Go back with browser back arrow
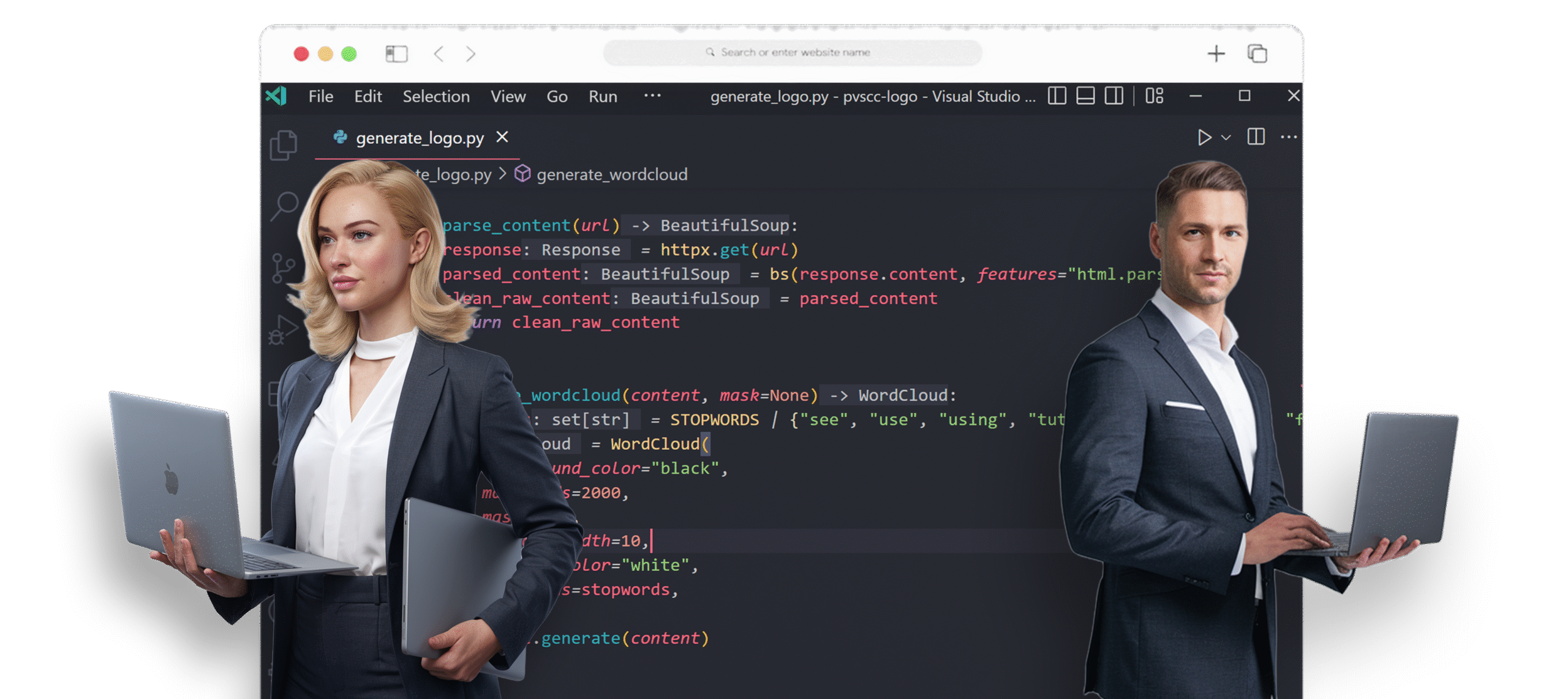Viewport: 1568px width, 699px height. [439, 54]
